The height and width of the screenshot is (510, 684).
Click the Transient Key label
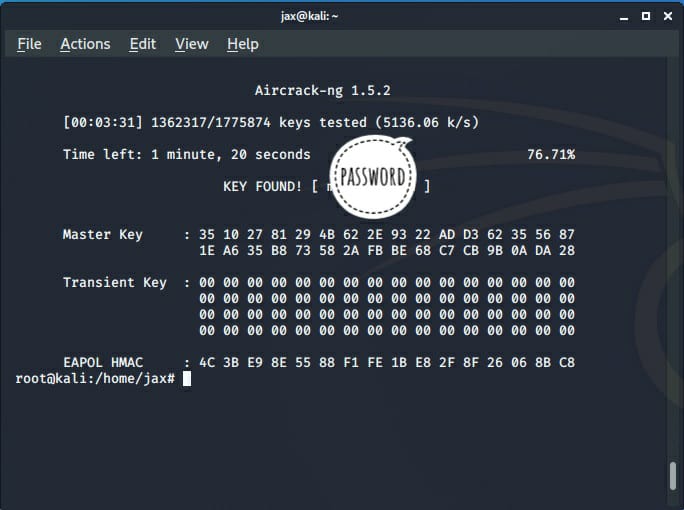coord(114,282)
